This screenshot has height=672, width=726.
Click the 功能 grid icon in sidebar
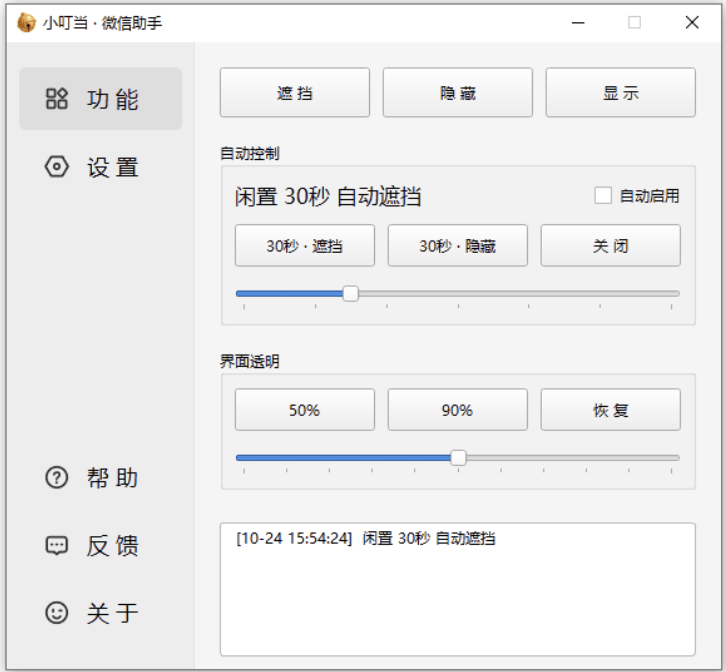pos(57,99)
